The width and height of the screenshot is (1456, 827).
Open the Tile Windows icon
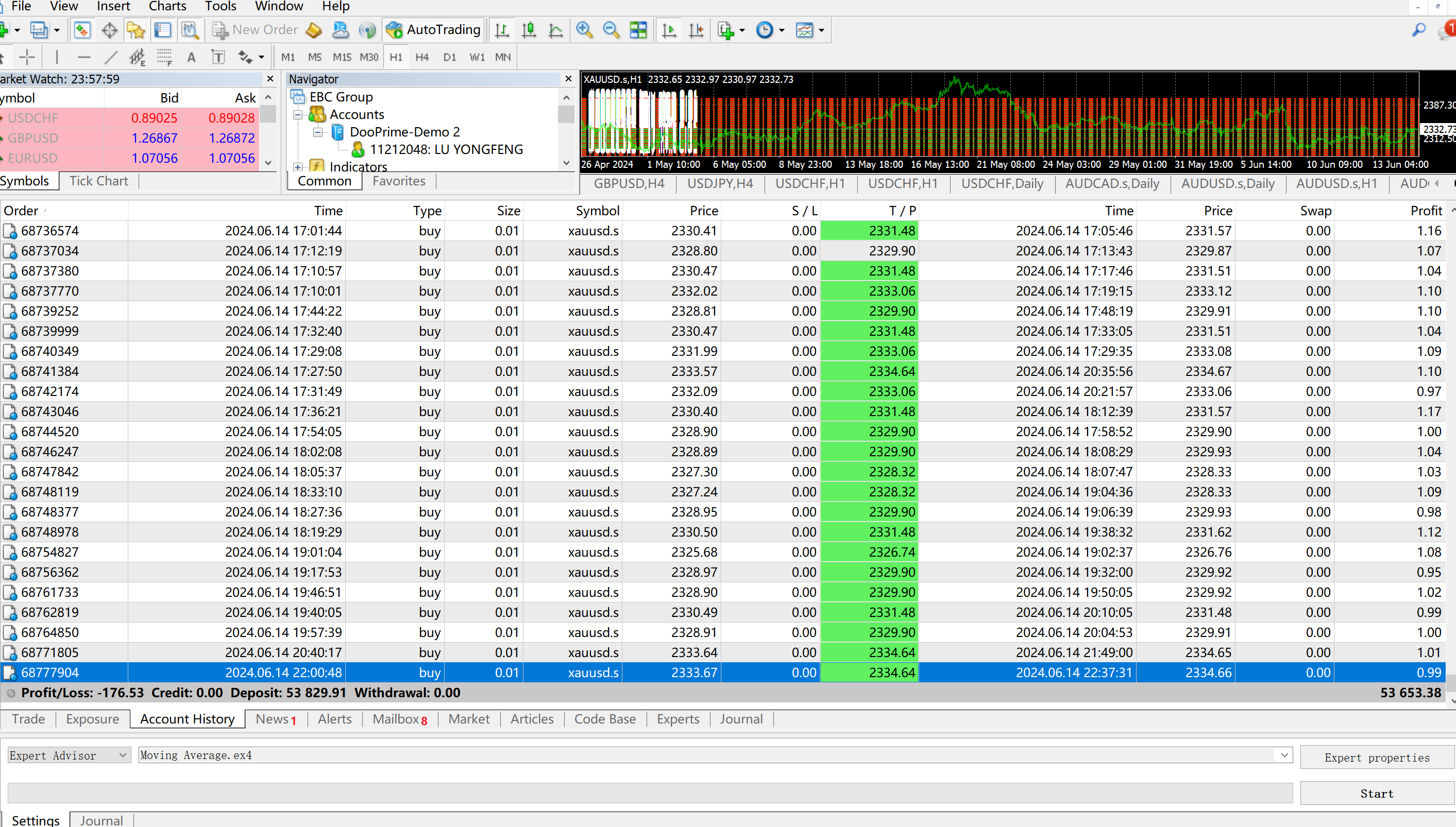(x=638, y=29)
